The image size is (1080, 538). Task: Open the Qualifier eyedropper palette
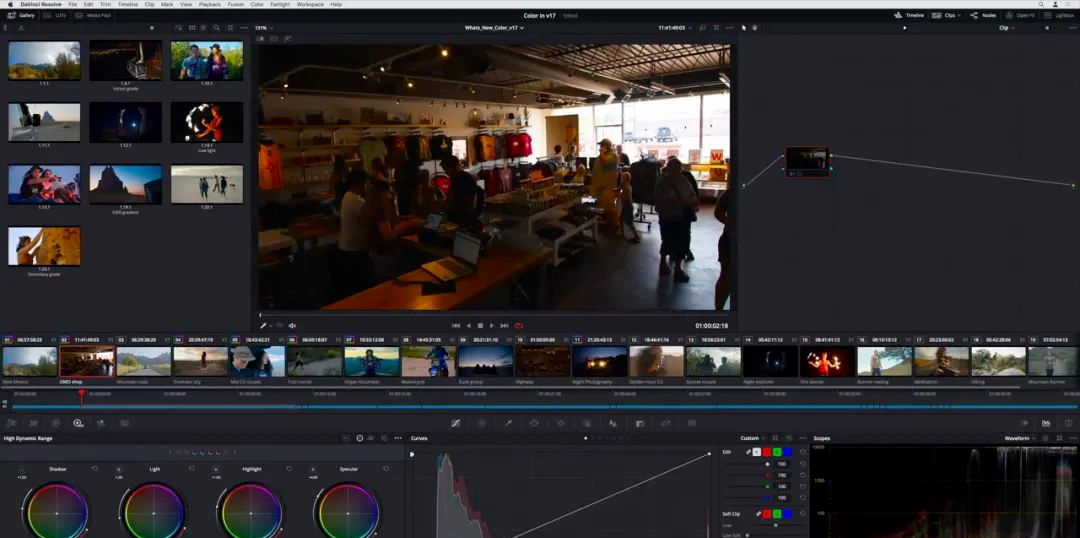coord(508,423)
